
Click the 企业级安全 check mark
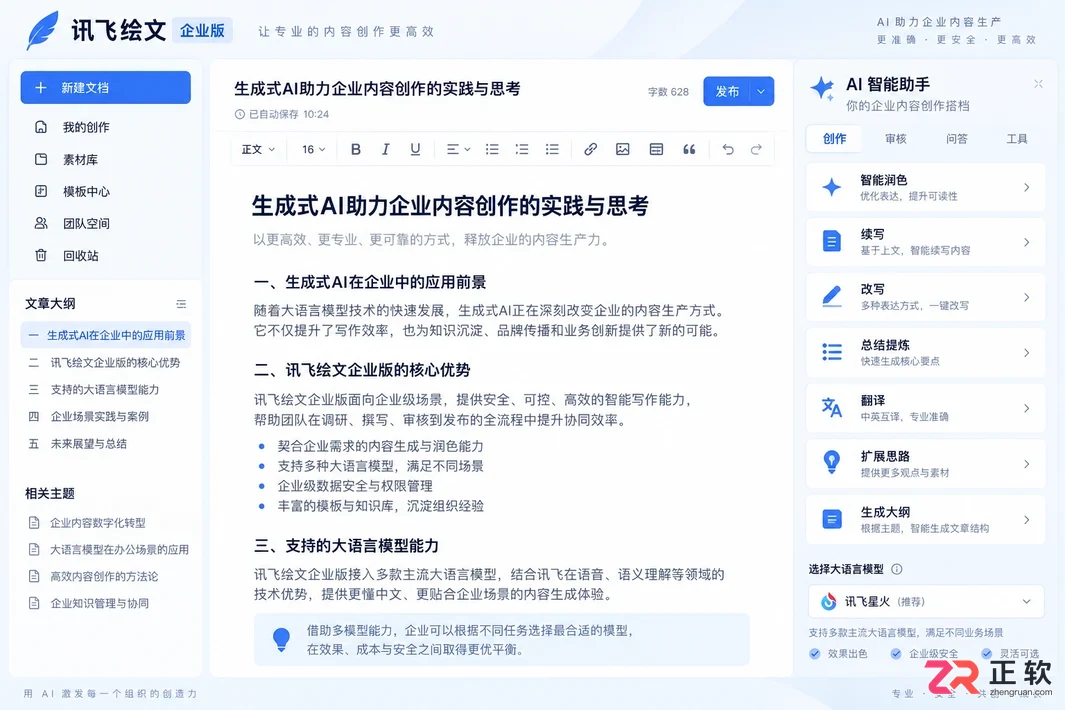pos(896,654)
